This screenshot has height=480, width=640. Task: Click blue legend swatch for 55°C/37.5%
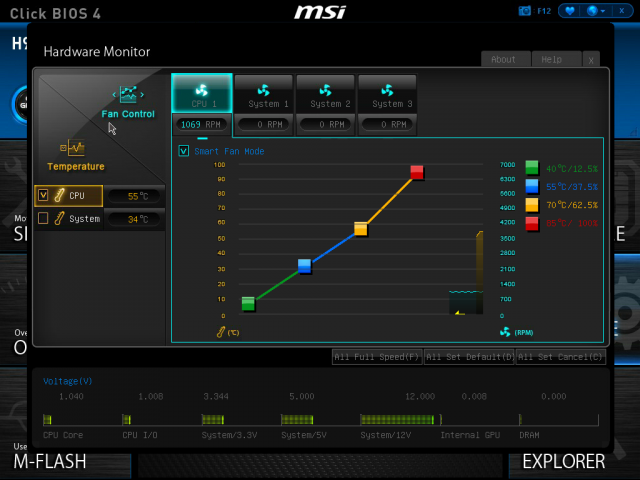[x=532, y=186]
